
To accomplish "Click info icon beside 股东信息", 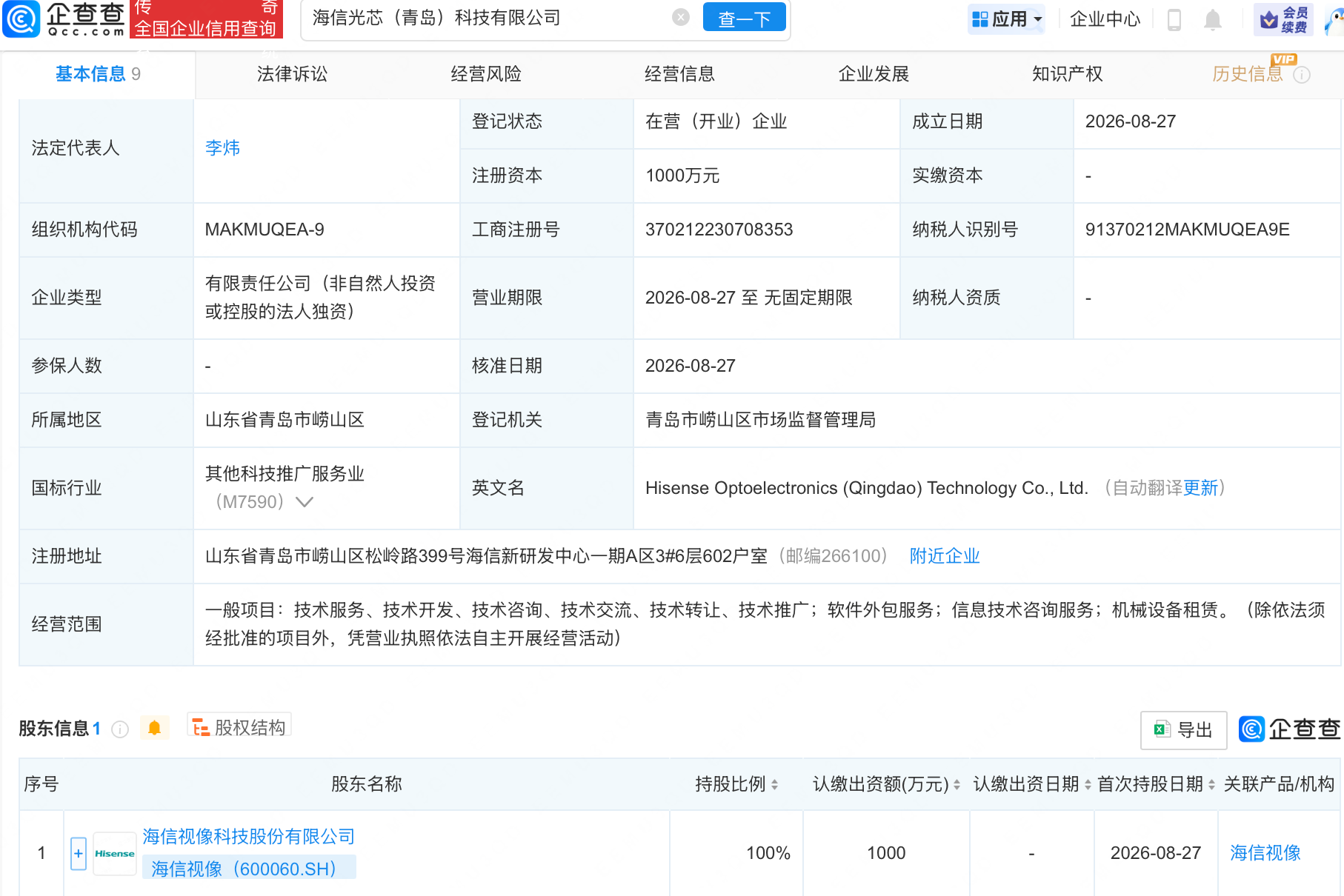I will coord(120,729).
